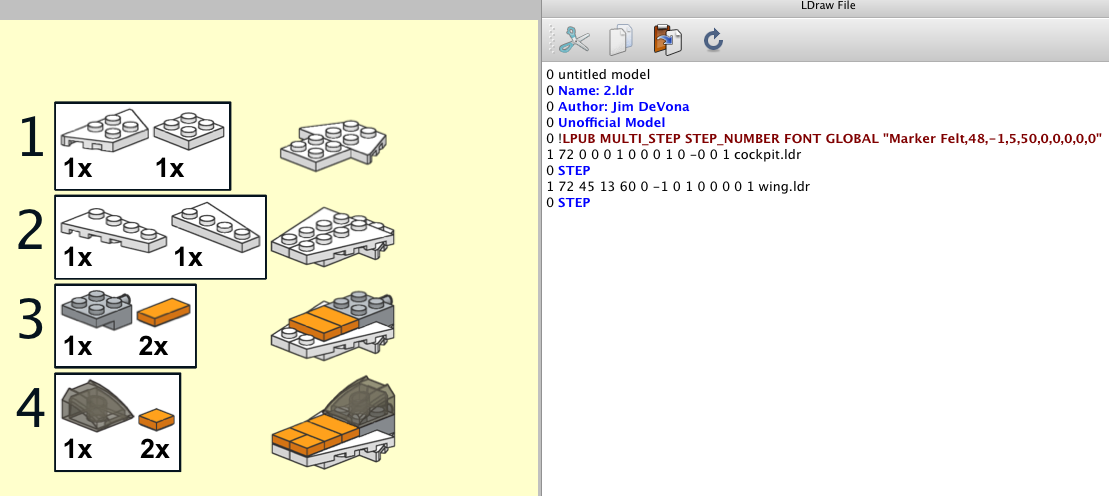Select the step number 2
Screen dimensions: 1109x496
[32, 230]
